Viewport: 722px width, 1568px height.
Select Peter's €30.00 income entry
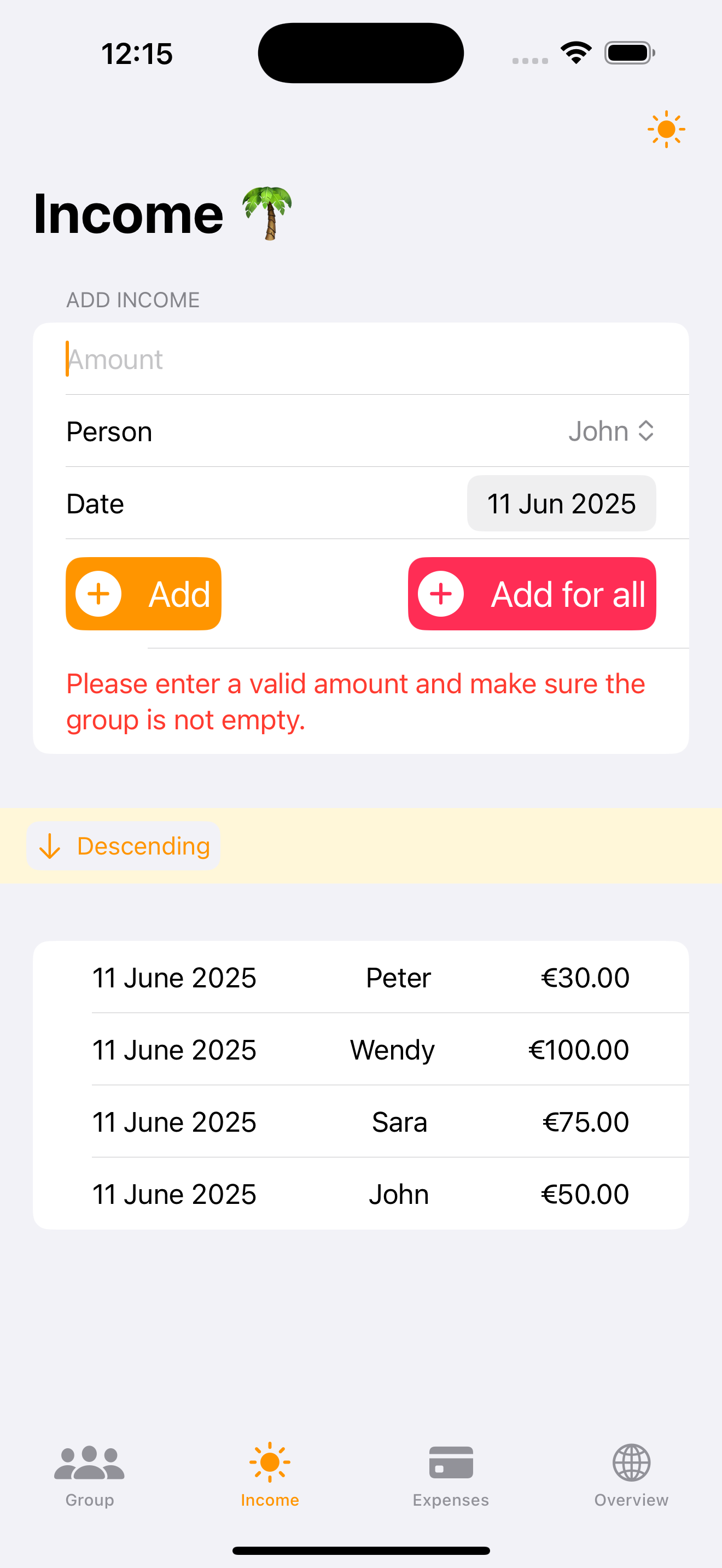coord(360,978)
